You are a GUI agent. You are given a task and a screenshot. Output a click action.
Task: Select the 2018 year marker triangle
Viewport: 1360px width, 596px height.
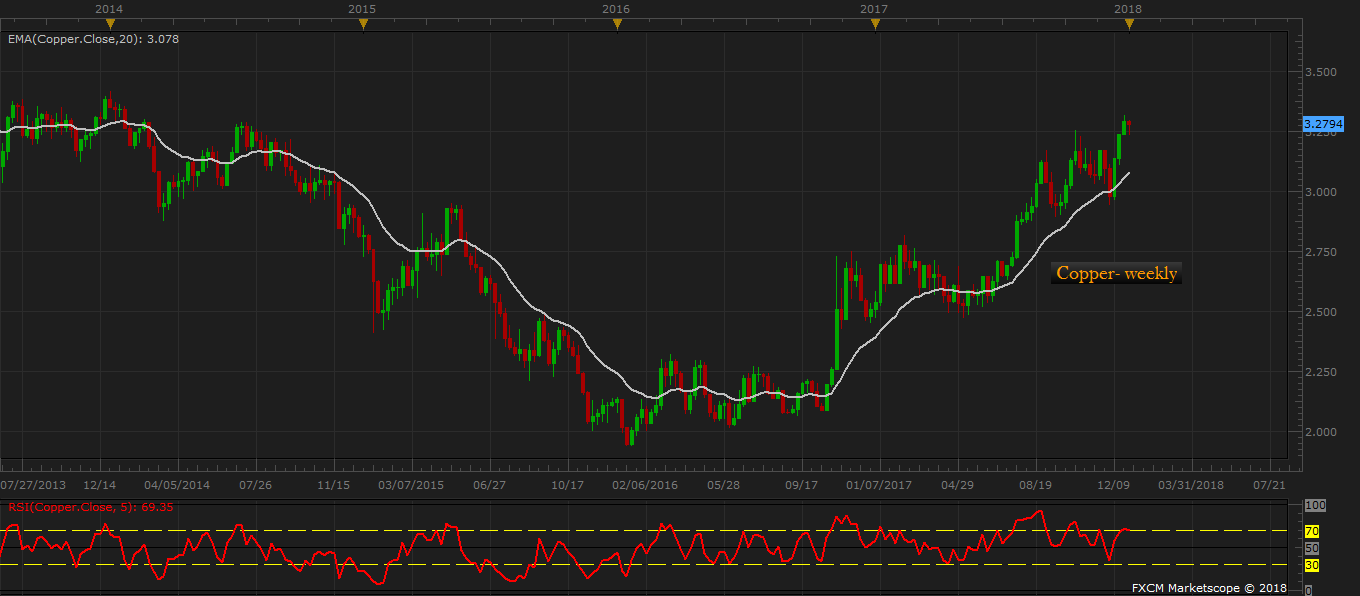tap(1129, 25)
